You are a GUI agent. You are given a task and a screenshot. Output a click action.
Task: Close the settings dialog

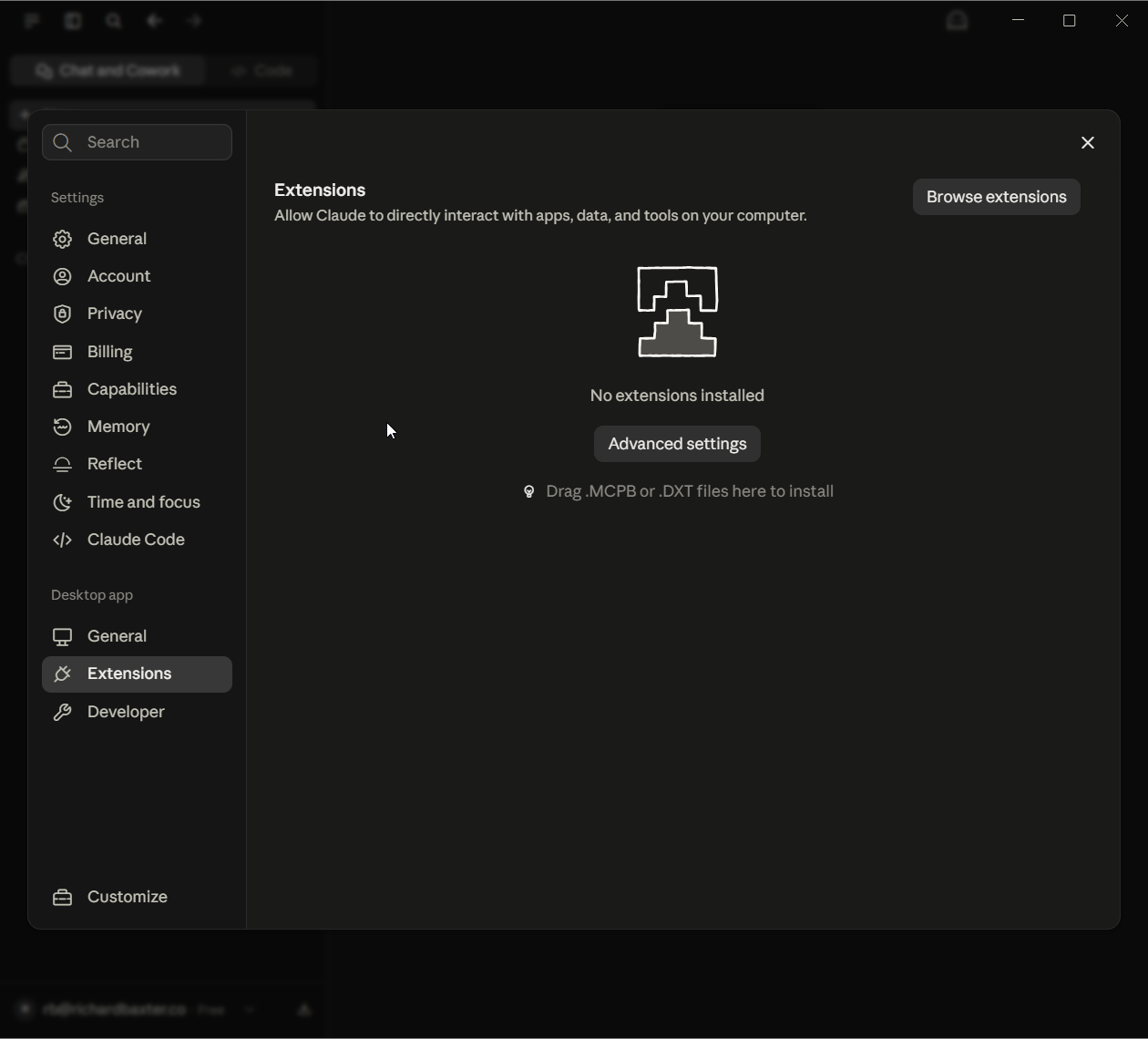tap(1088, 142)
